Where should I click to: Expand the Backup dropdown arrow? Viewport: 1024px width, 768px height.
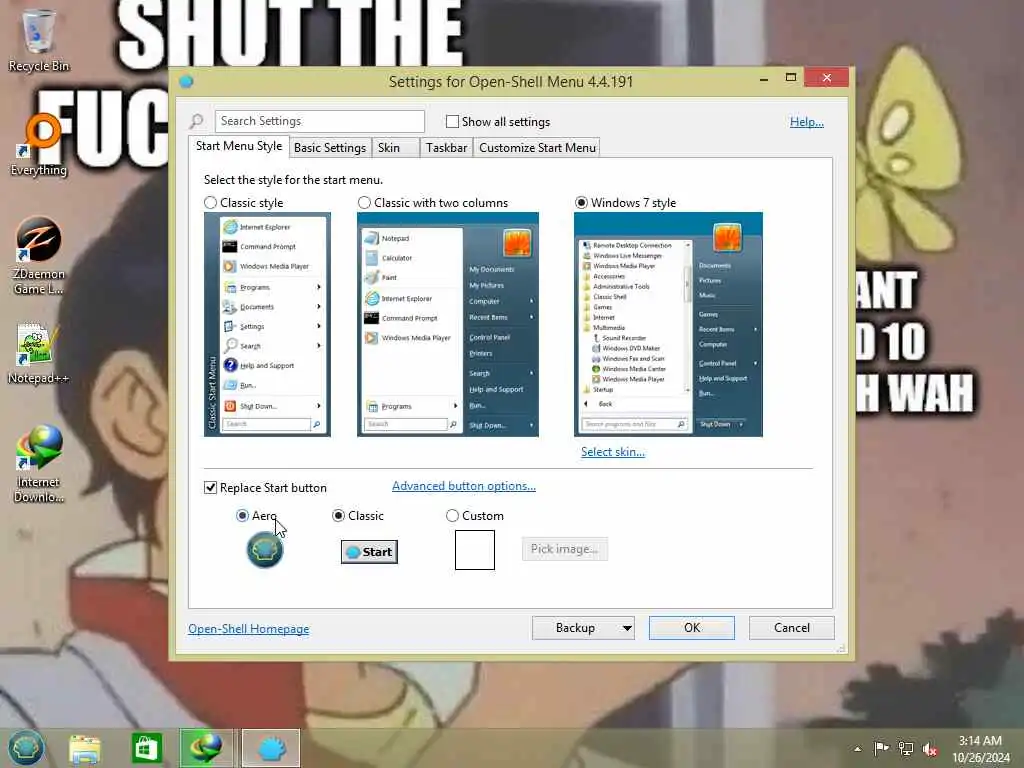click(x=627, y=628)
